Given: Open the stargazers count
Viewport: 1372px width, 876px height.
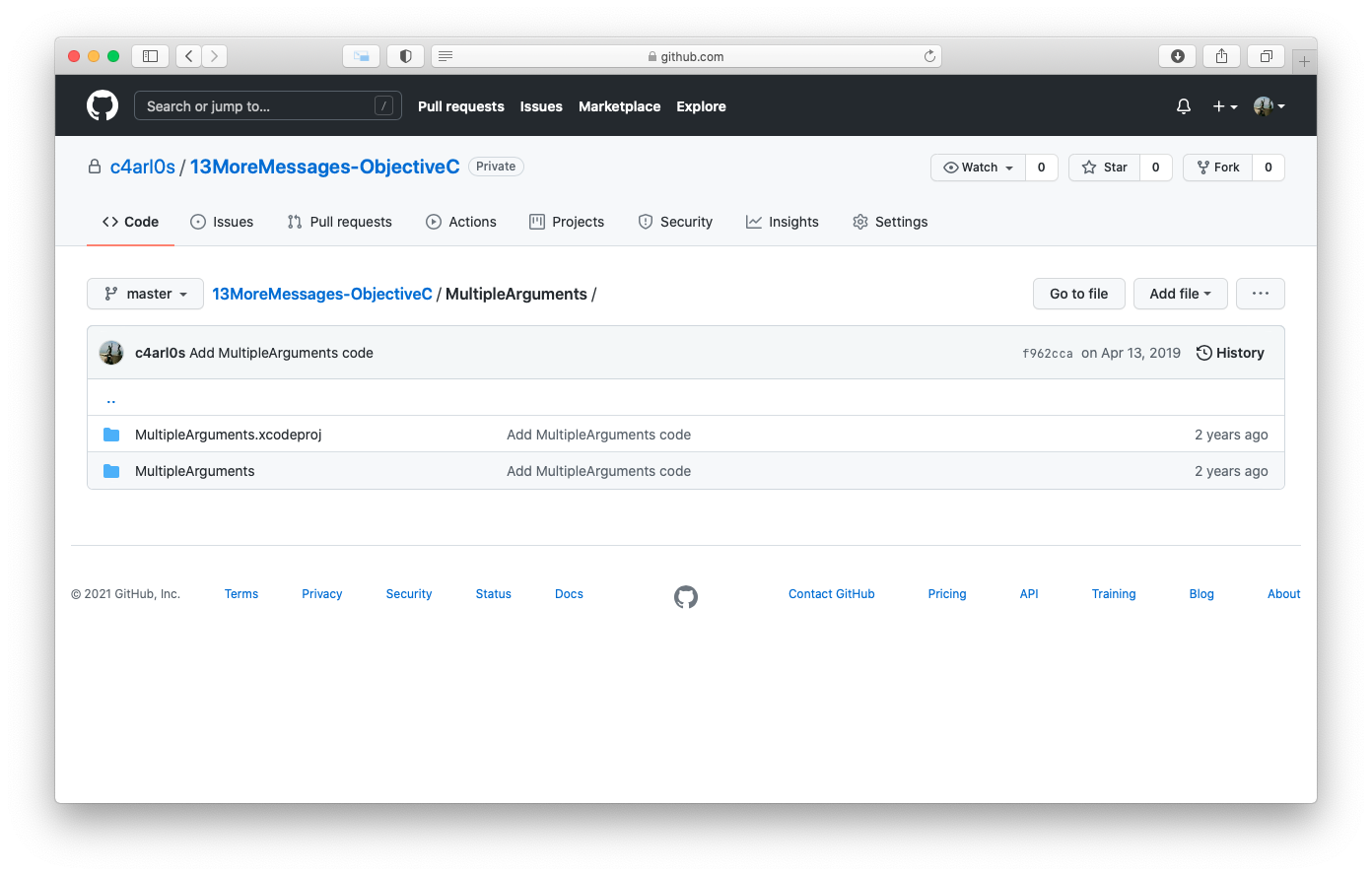Looking at the screenshot, I should coord(1155,168).
